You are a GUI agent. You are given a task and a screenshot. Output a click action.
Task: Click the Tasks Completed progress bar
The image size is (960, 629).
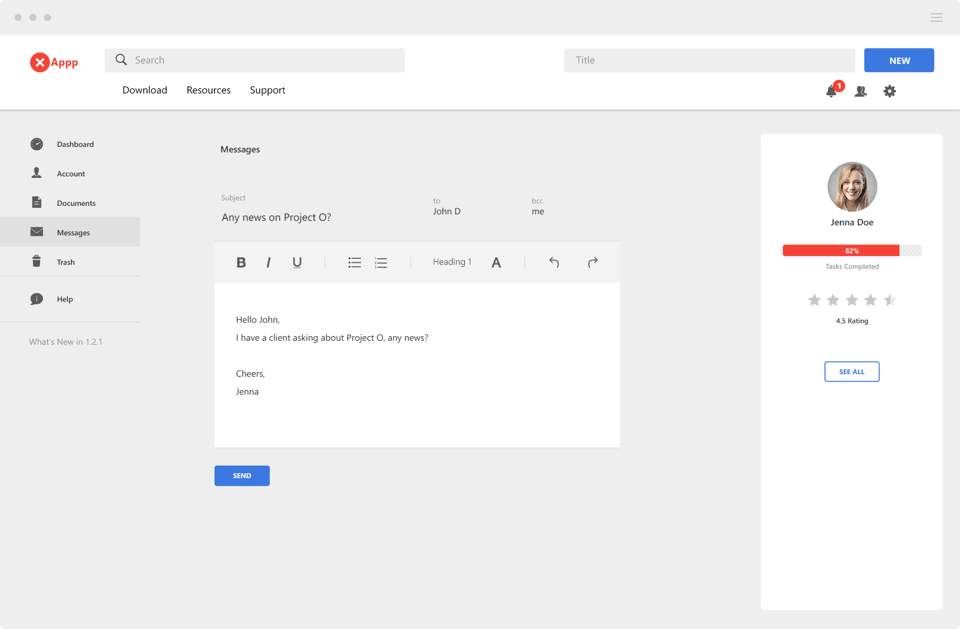click(851, 251)
